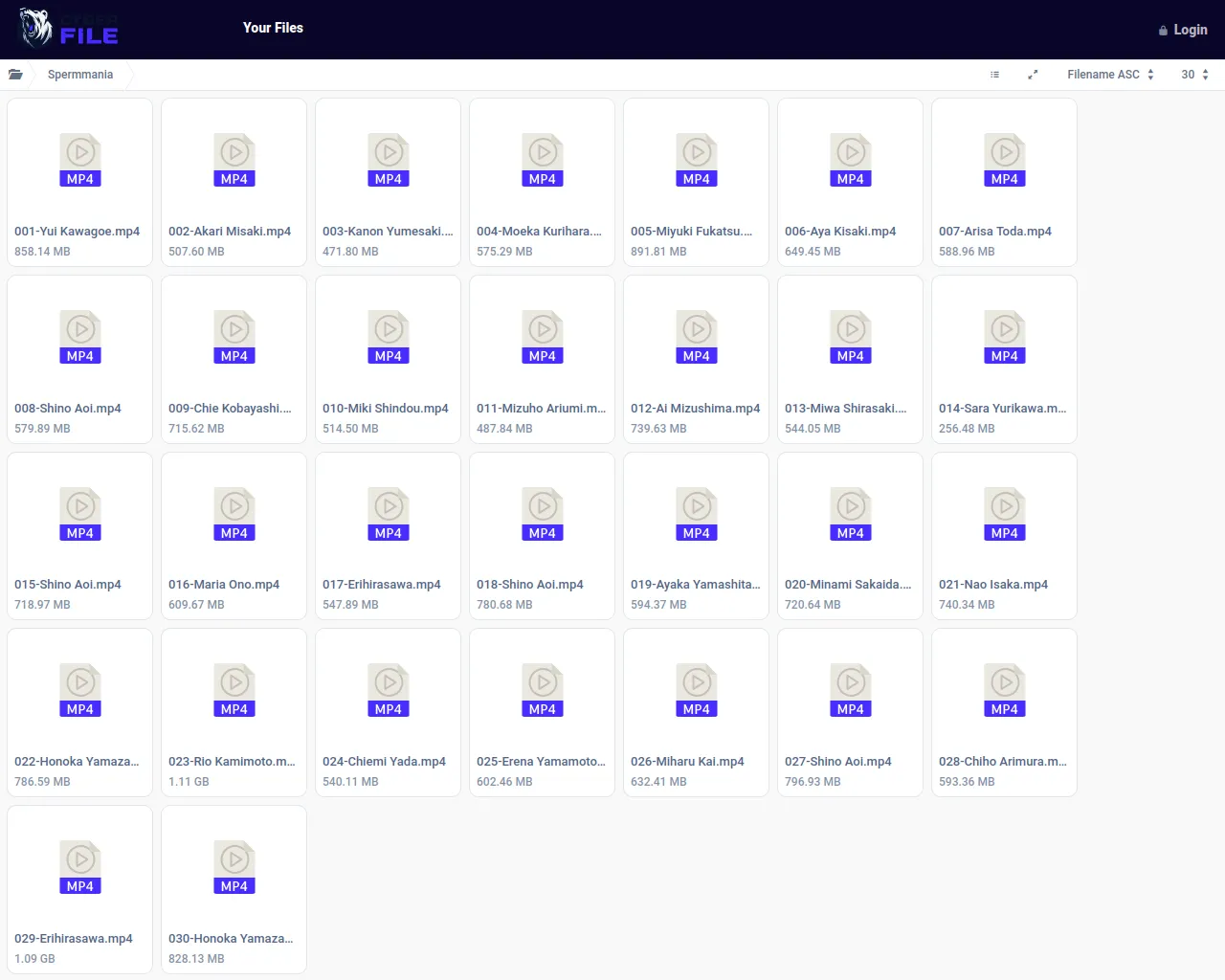Open file name 029-Erihirasawa.mp4
The height and width of the screenshot is (980, 1225).
[x=74, y=939]
